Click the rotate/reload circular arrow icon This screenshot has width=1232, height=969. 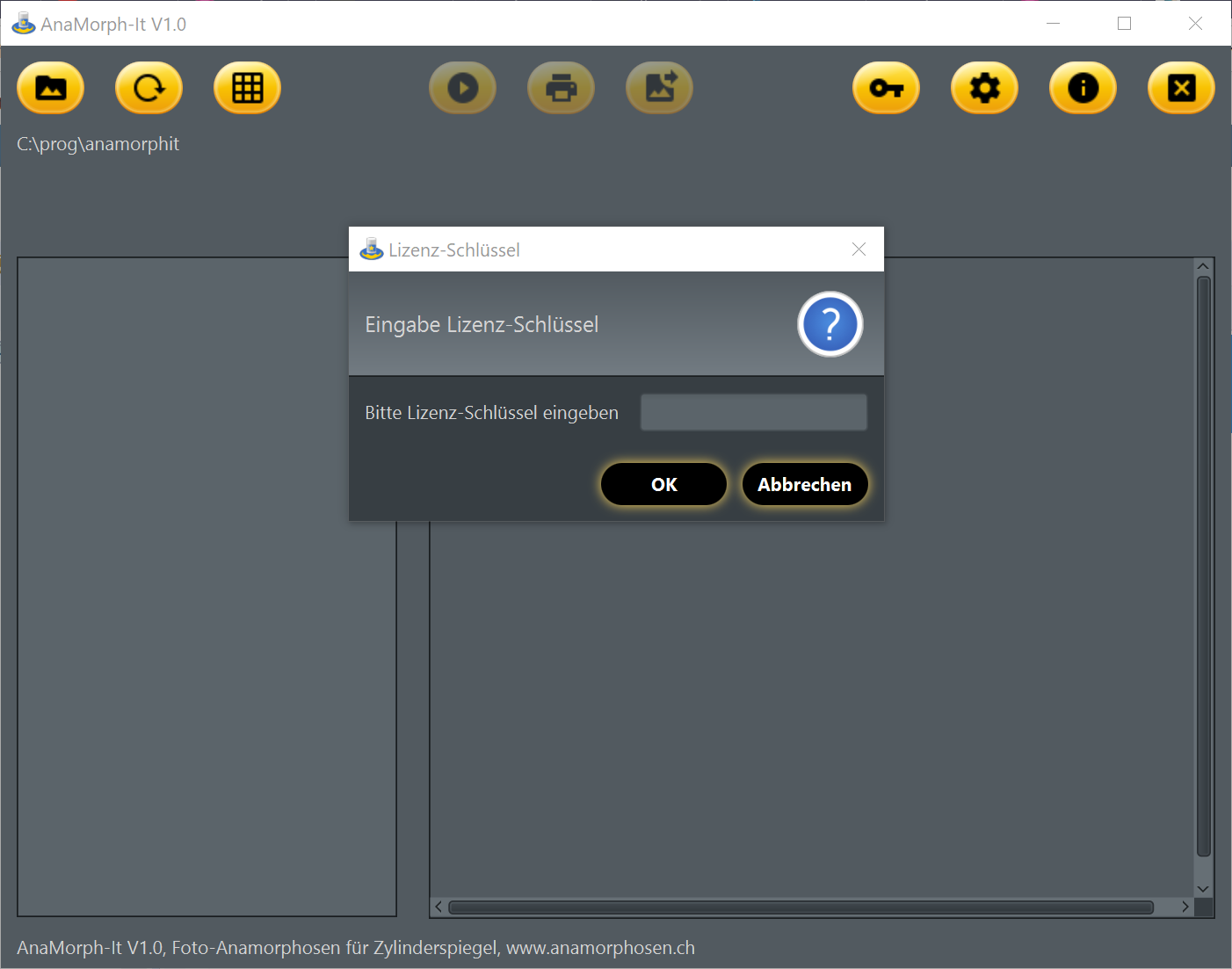[149, 89]
